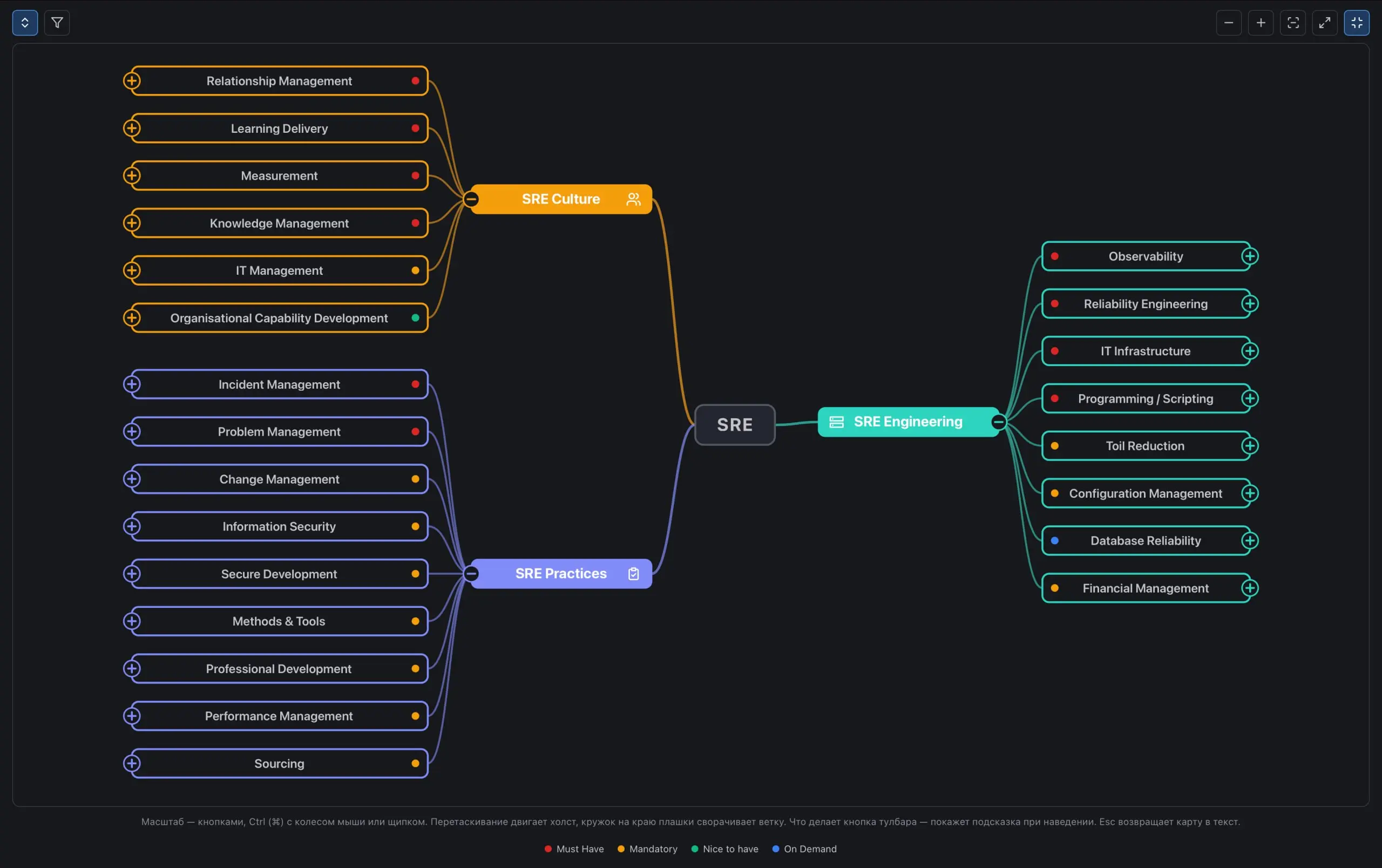Click the Financial Management label

1146,588
